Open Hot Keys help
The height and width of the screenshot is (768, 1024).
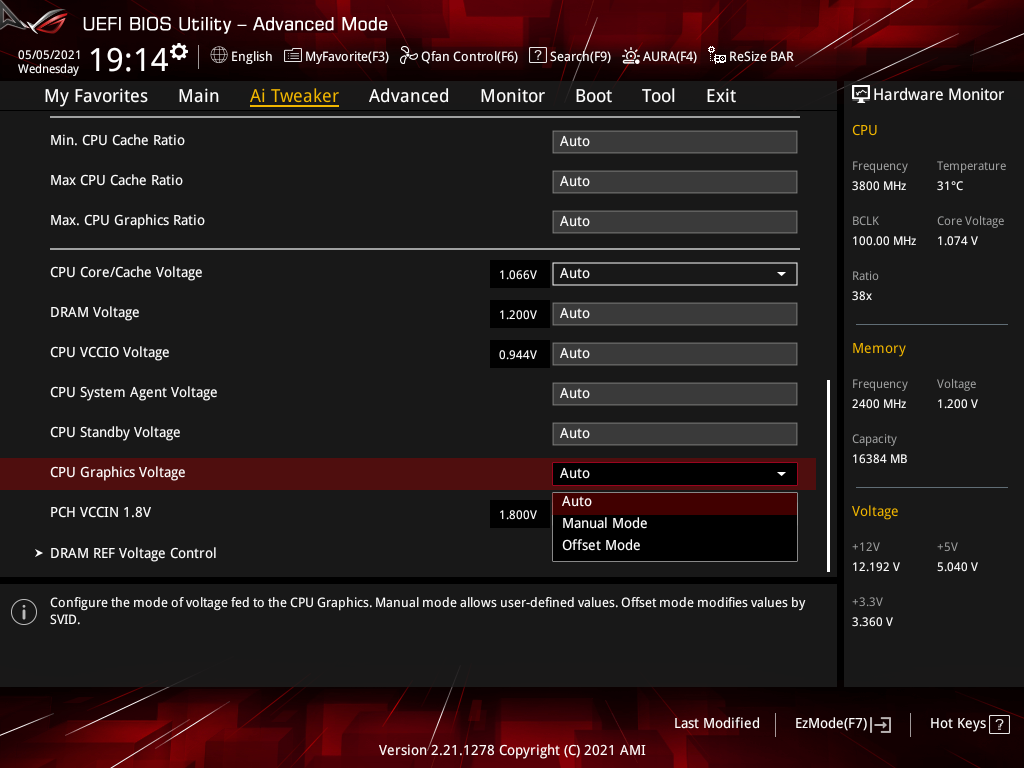(958, 724)
